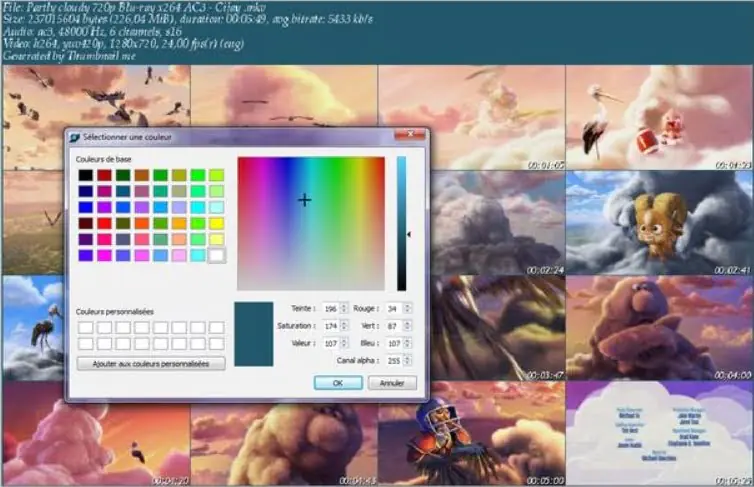Click the Annuler button
The width and height of the screenshot is (754, 487).
pyautogui.click(x=392, y=383)
